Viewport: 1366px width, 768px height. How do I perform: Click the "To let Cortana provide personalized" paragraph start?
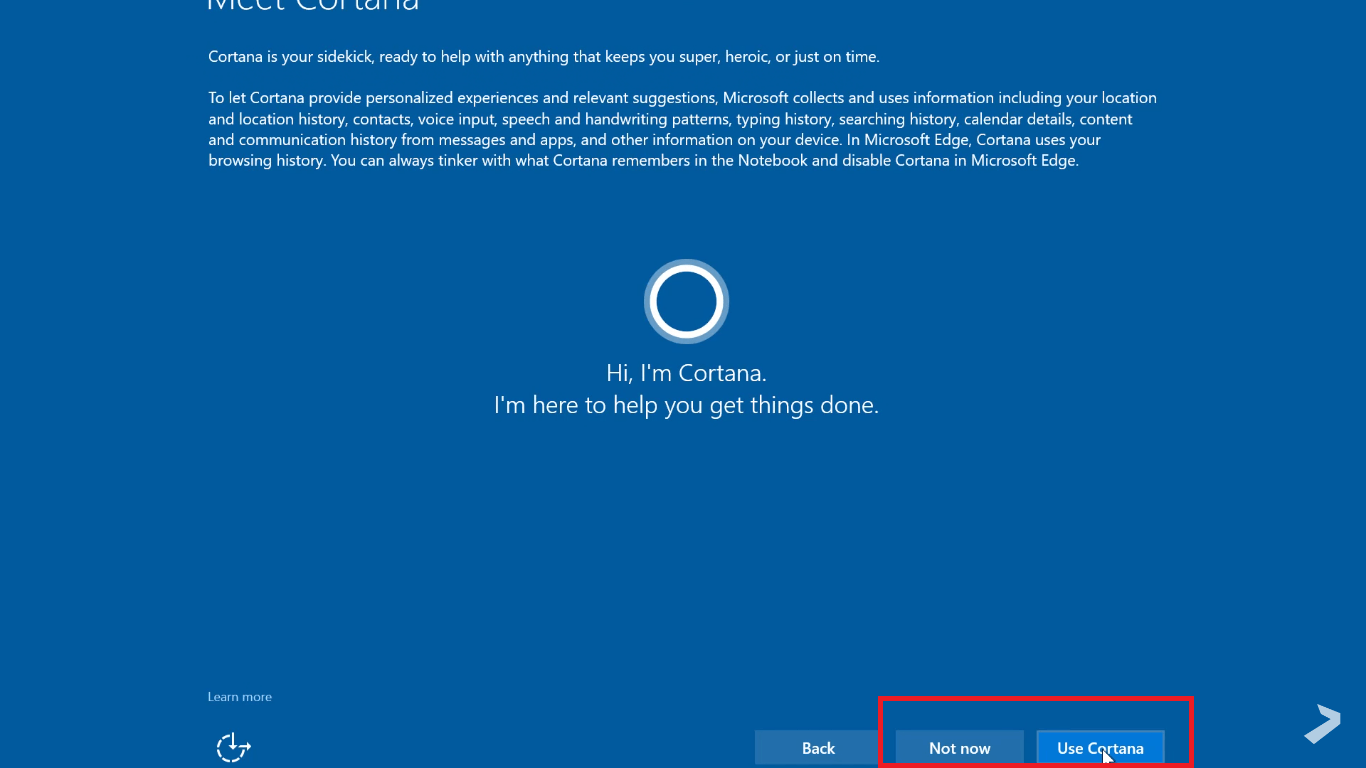coord(330,98)
